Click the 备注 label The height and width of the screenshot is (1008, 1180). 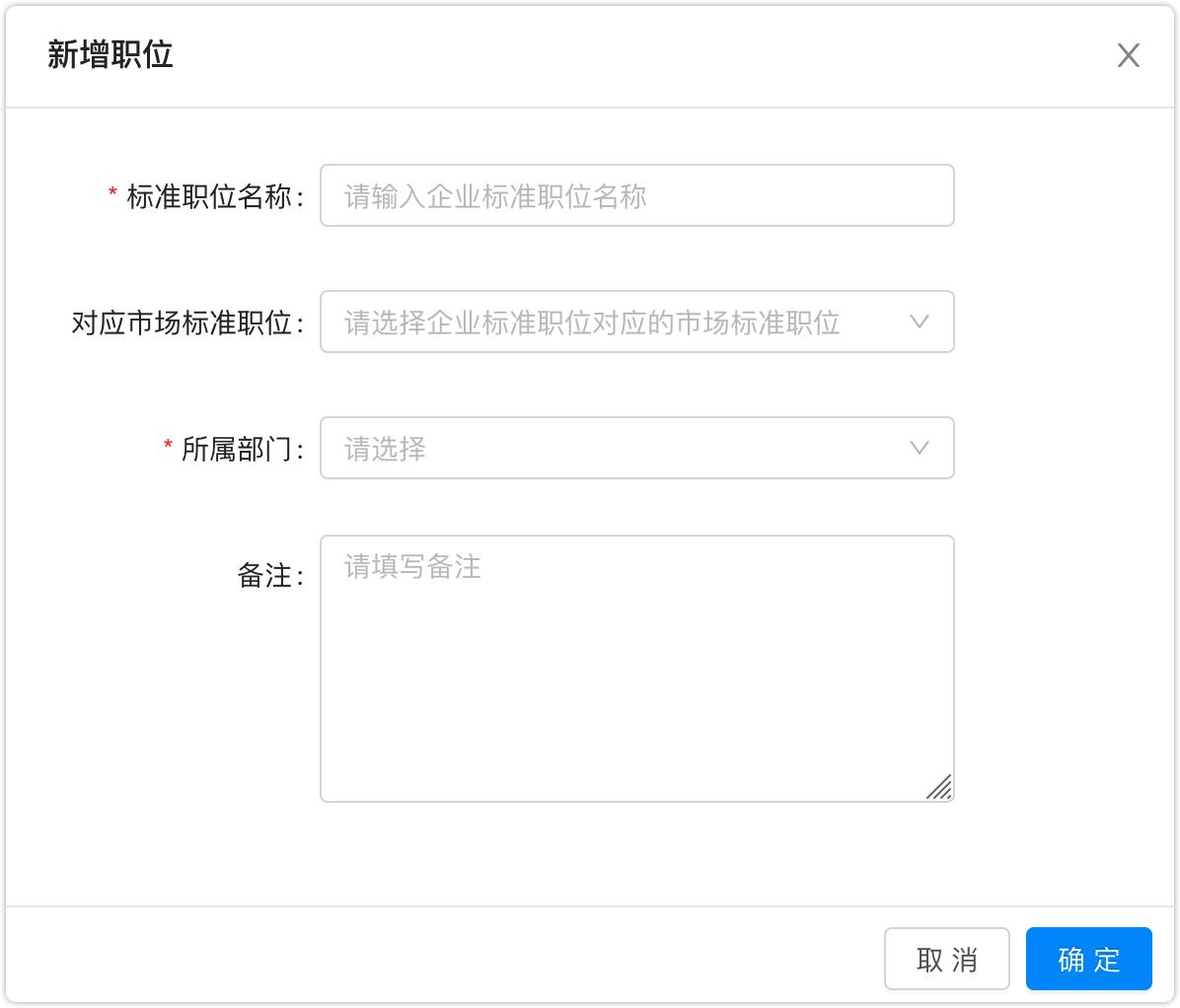coord(270,576)
